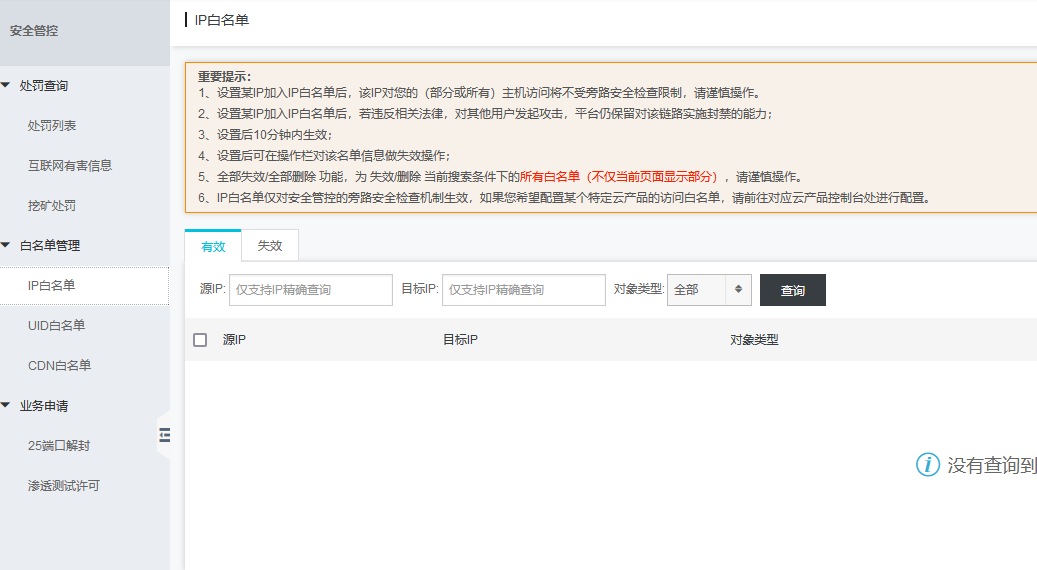Viewport: 1037px width, 570px height.
Task: Switch to the 有效 tab
Action: point(213,246)
